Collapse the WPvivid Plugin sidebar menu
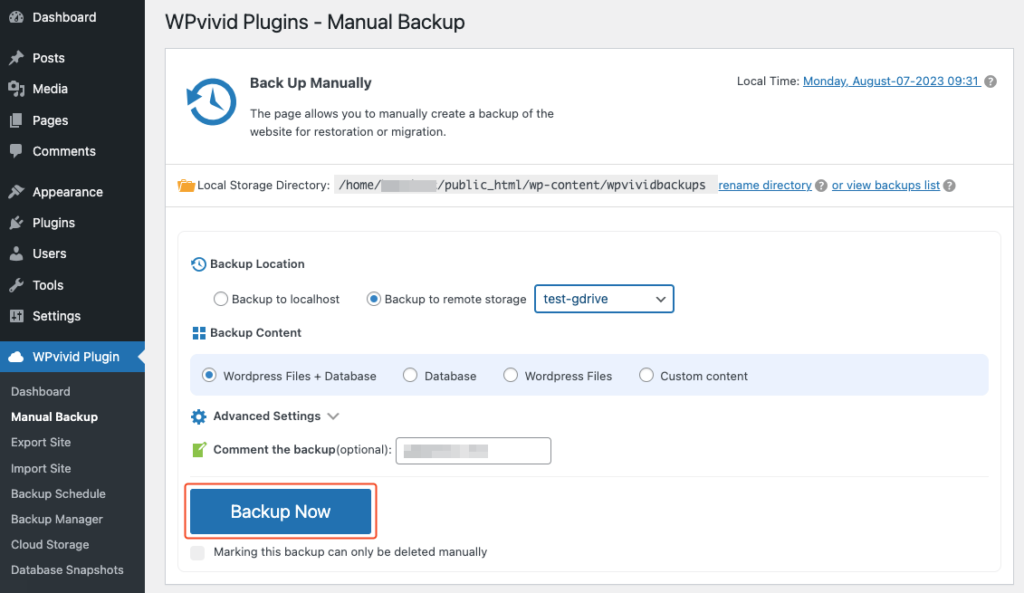 click(x=75, y=356)
